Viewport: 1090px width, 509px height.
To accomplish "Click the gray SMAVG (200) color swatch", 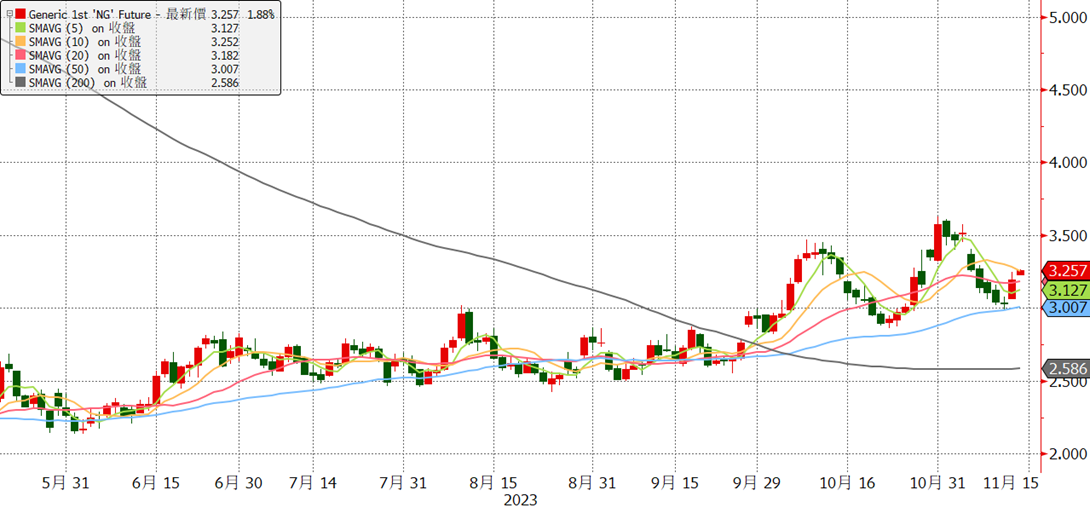I will coord(22,83).
